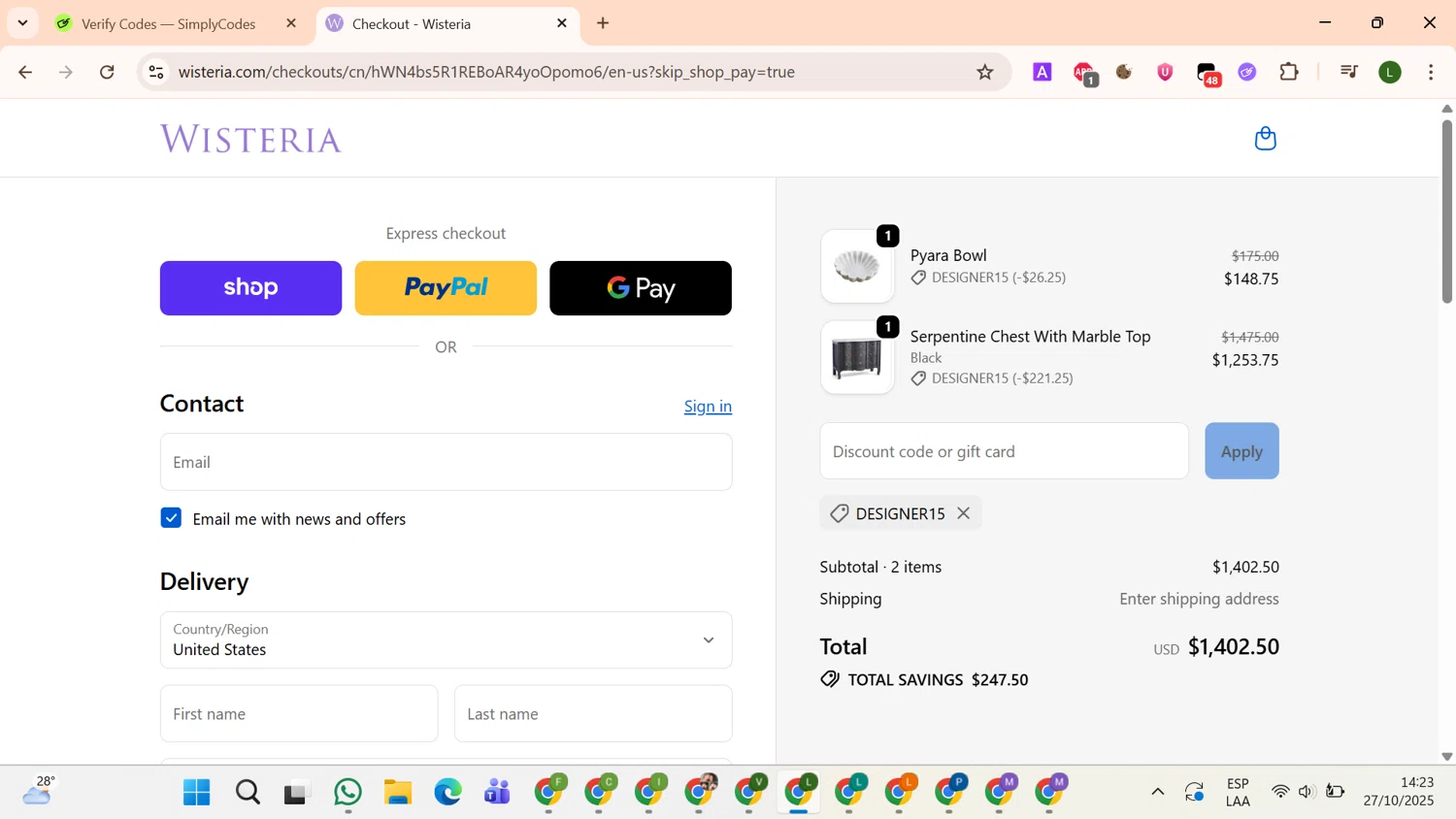The height and width of the screenshot is (819, 1456).
Task: Uncheck Email me with news and offers
Action: click(171, 518)
